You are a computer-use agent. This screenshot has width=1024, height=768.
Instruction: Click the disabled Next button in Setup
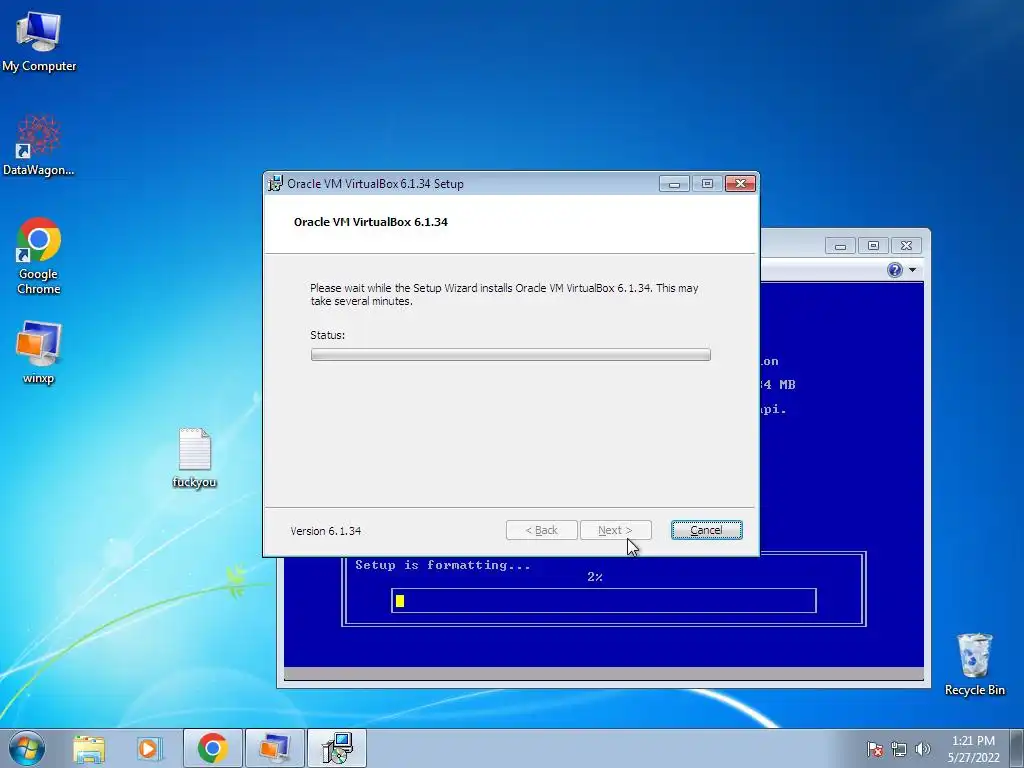(615, 530)
